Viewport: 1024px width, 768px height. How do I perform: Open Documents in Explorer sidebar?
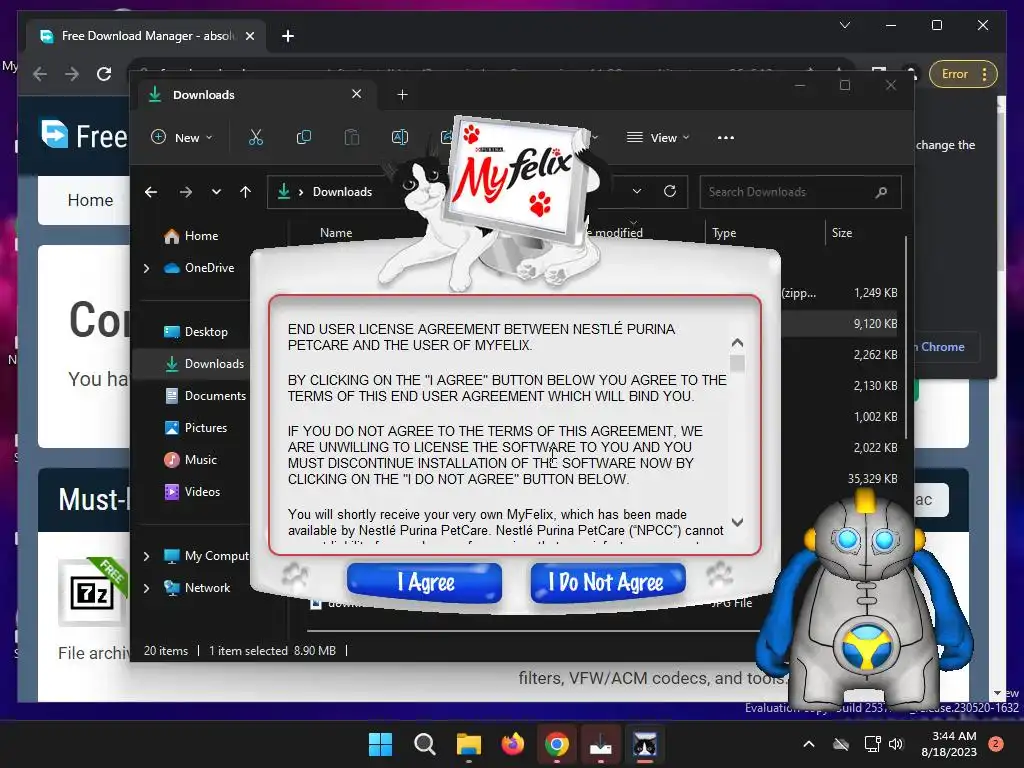[x=205, y=396]
